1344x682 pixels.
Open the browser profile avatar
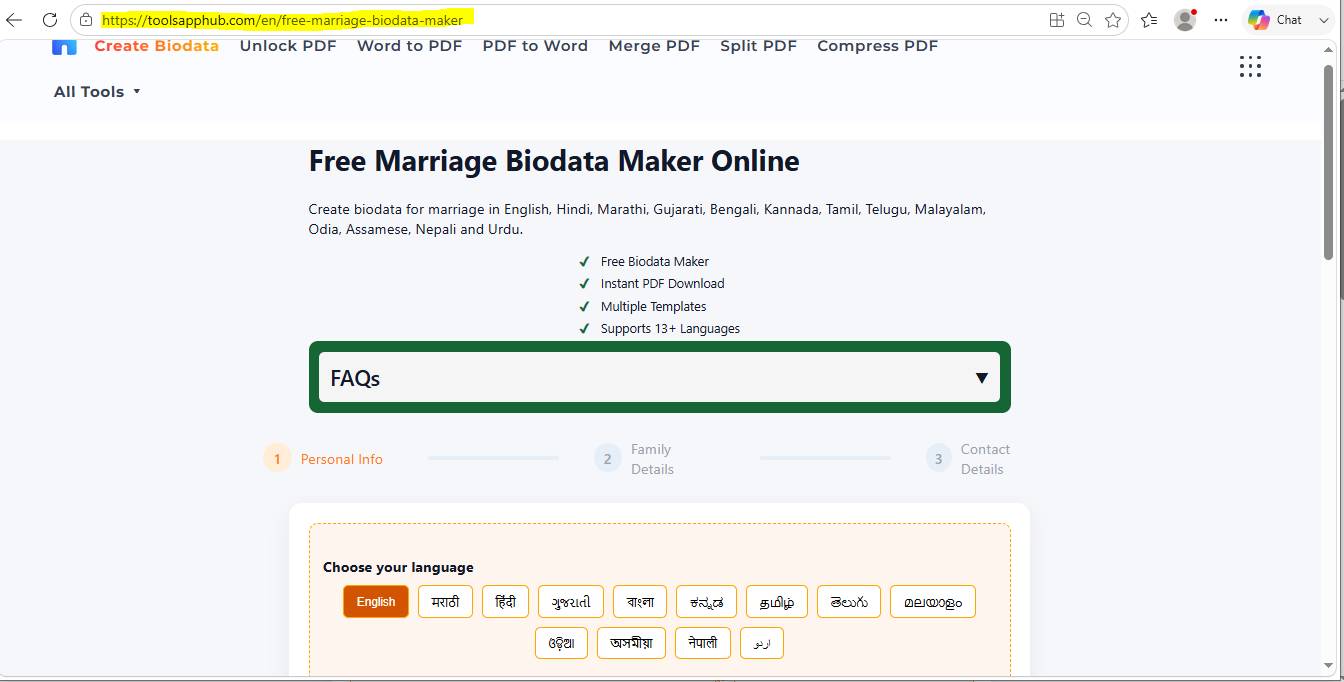click(1185, 19)
